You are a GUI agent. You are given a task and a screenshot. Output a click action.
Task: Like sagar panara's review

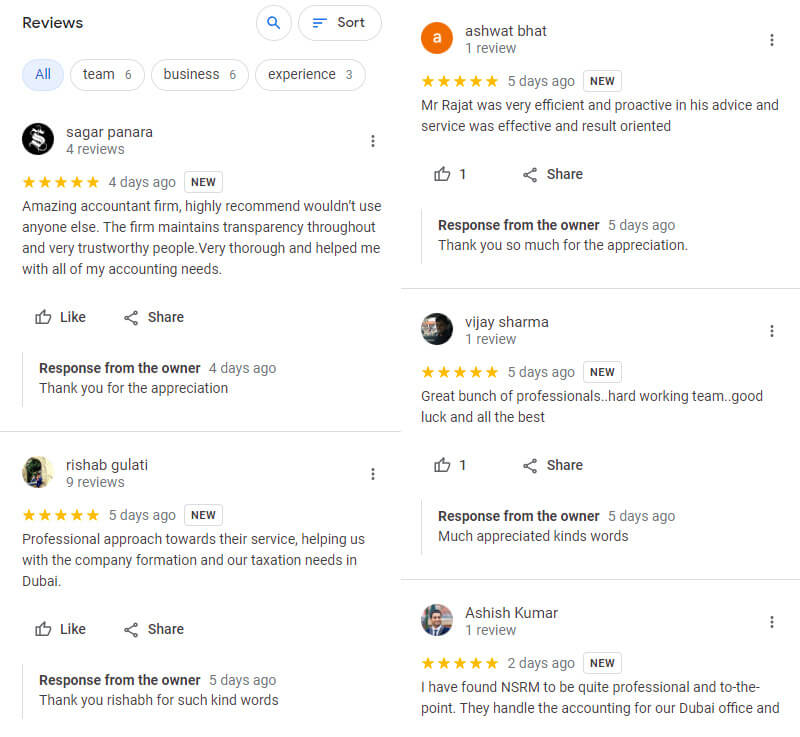point(60,317)
